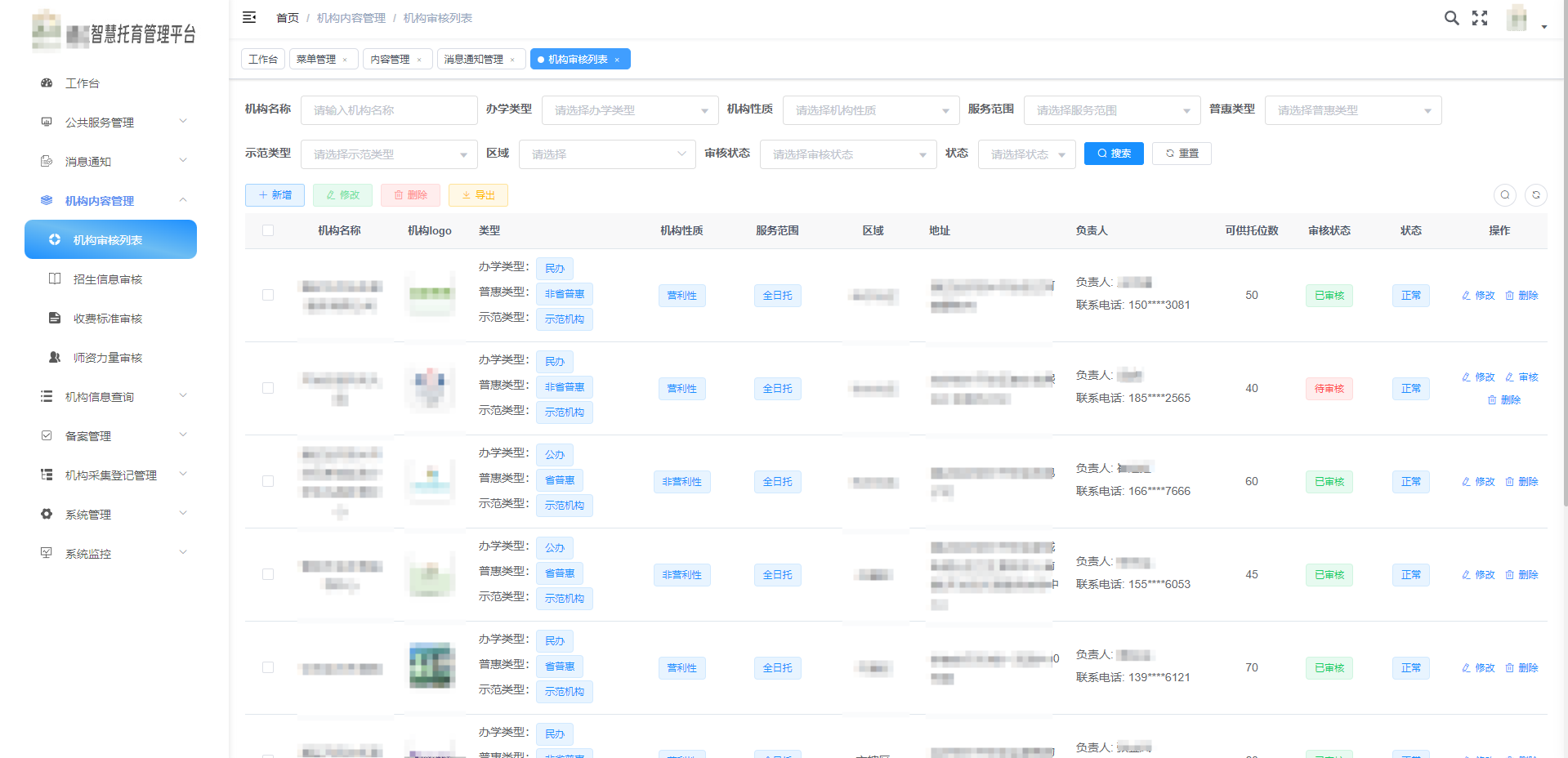
Task: Focus the 机构名称 input field
Action: coord(389,110)
